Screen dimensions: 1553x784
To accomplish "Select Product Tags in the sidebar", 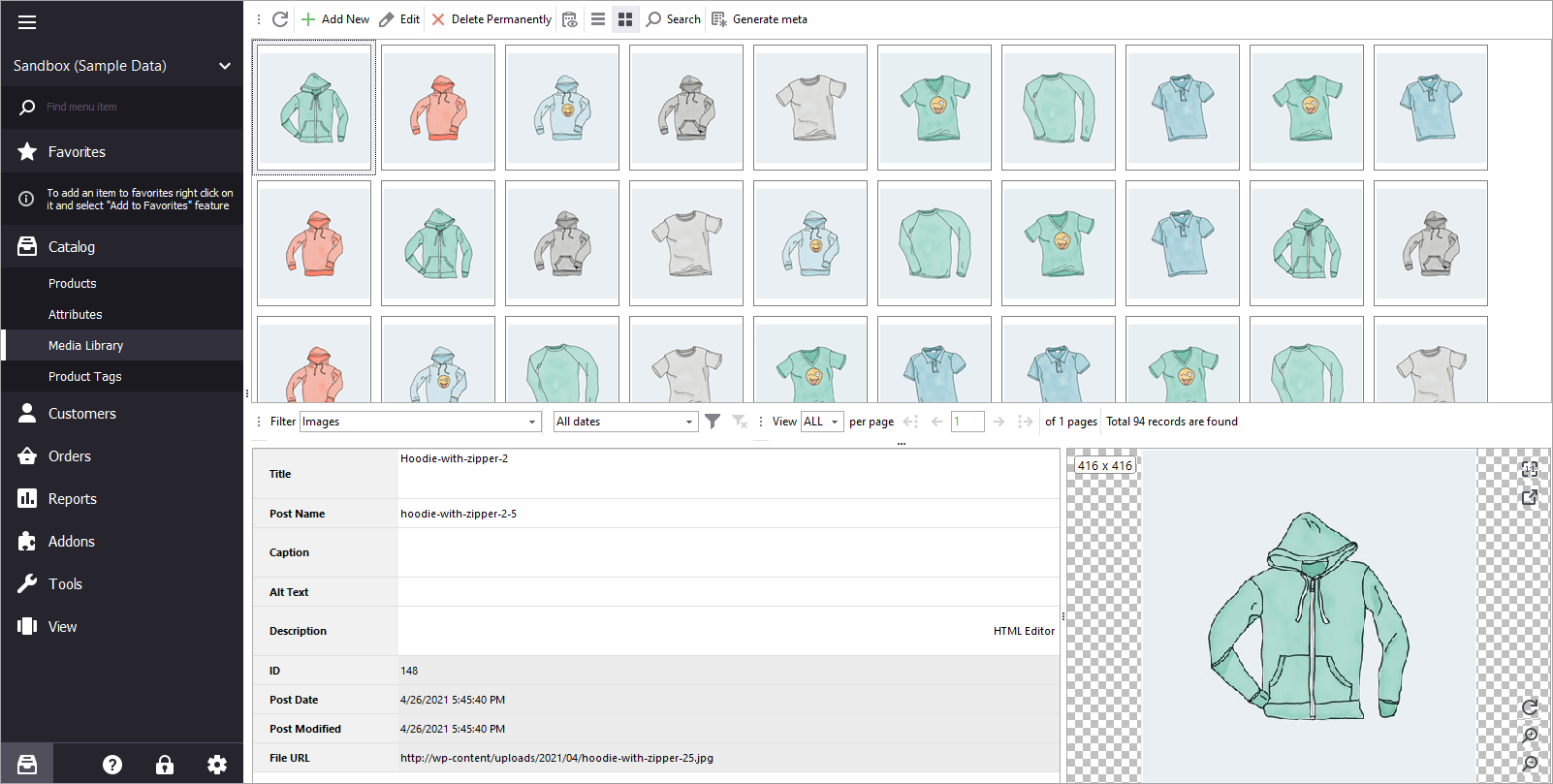I will click(x=85, y=377).
